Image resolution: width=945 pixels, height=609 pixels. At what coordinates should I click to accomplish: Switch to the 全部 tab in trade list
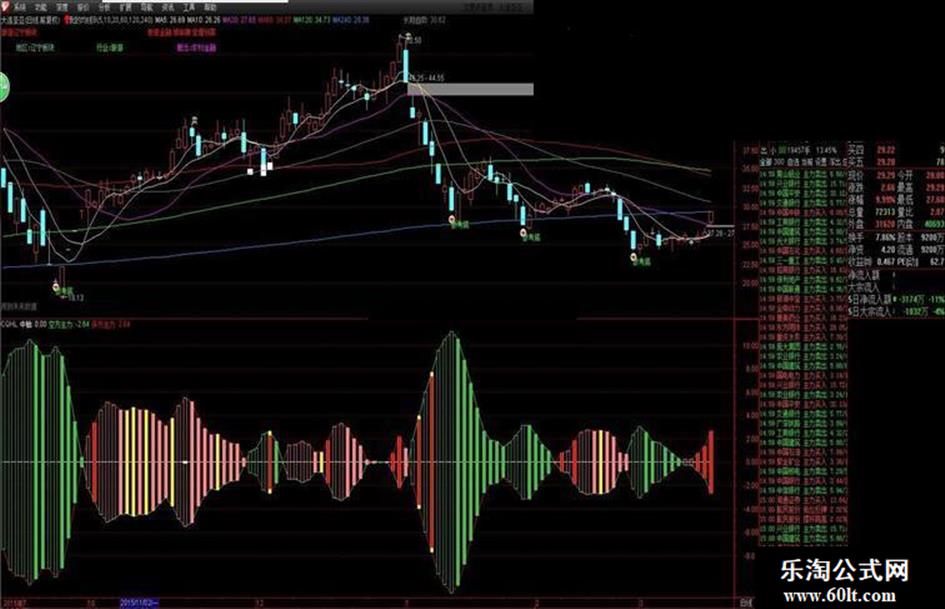pos(765,162)
